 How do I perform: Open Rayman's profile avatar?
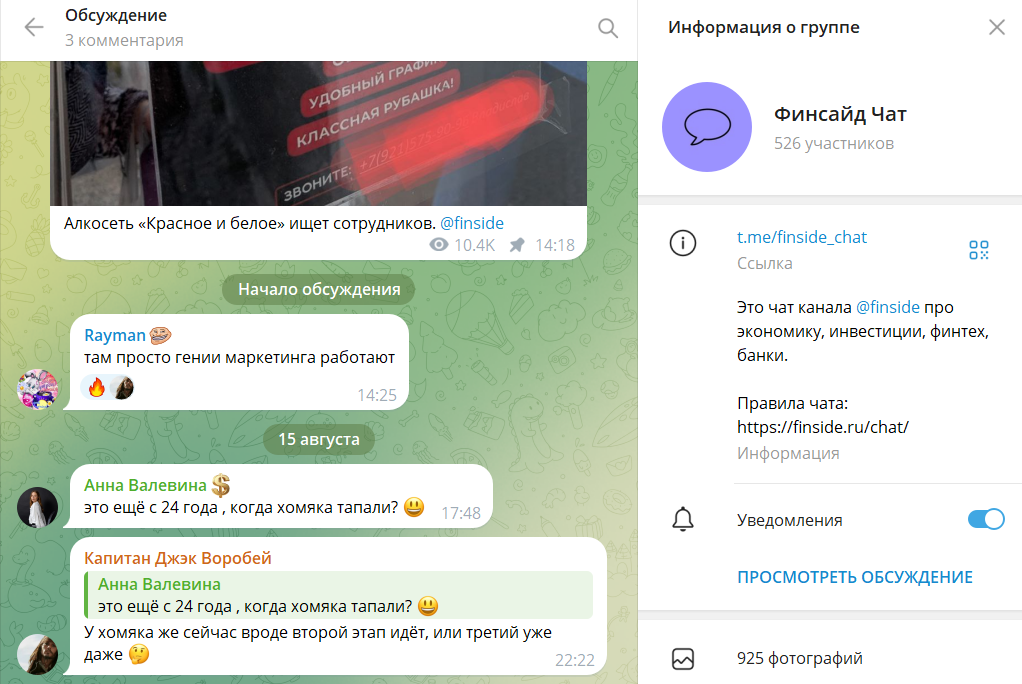click(37, 389)
